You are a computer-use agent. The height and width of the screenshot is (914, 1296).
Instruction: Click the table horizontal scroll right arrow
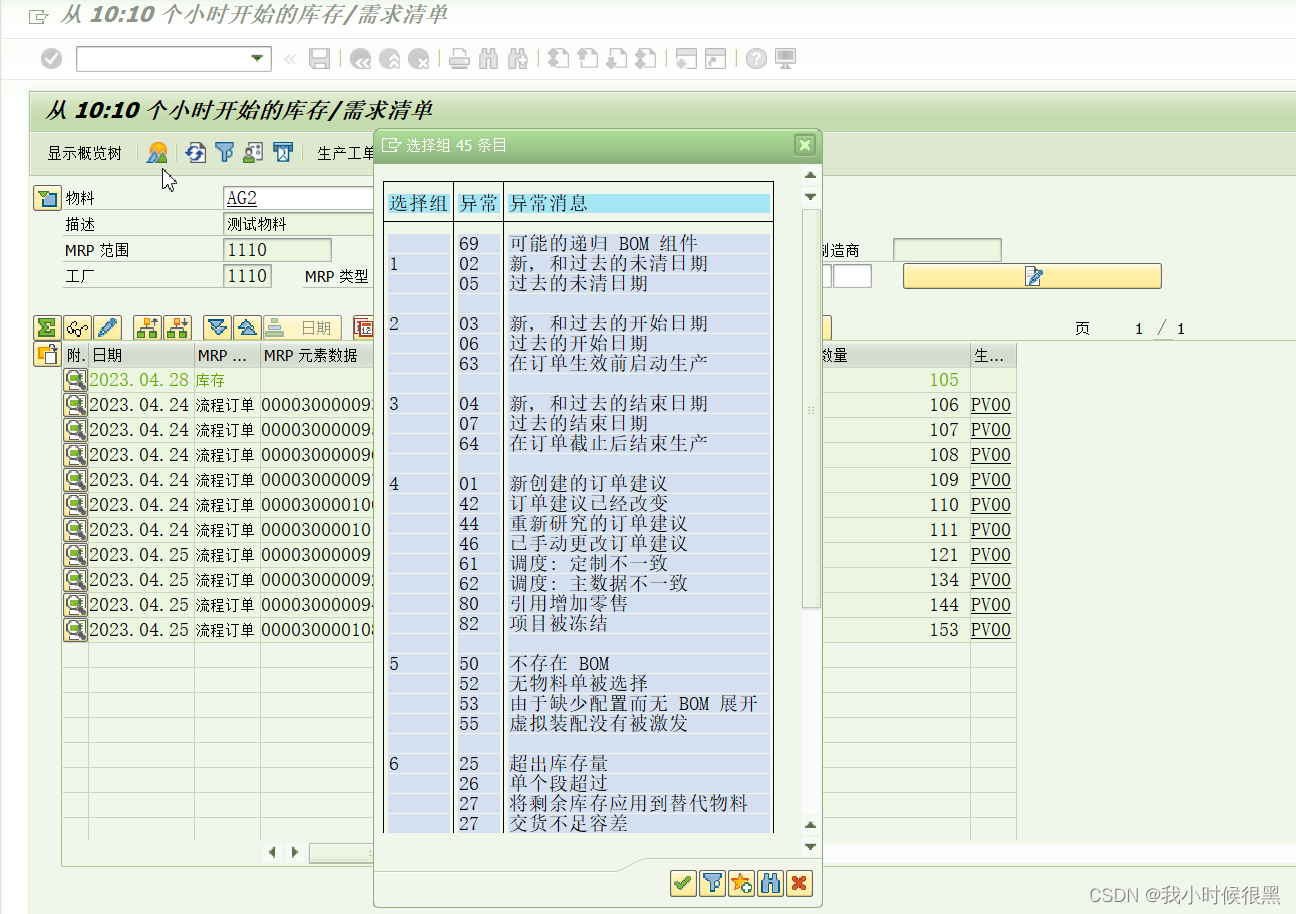(295, 852)
